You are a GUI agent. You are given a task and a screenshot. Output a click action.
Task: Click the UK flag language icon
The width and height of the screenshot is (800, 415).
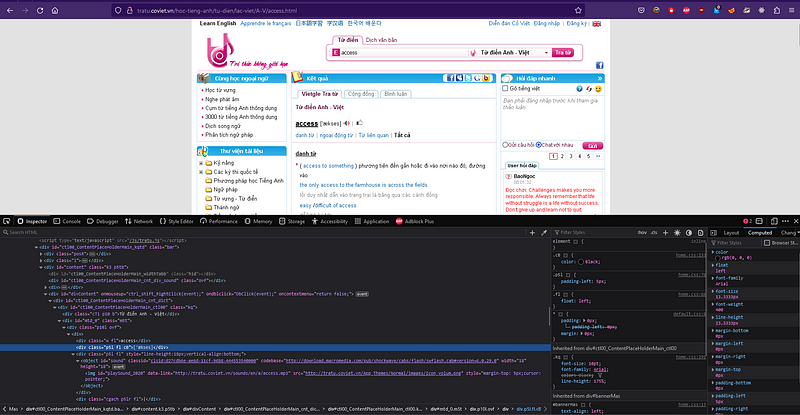596,23
